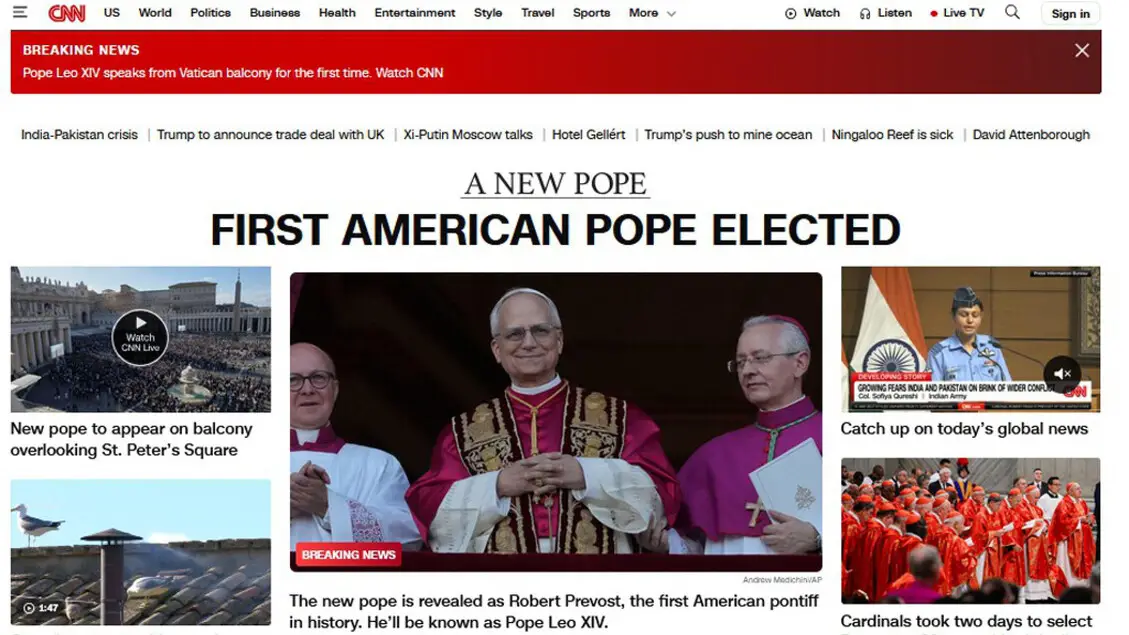Dismiss the Breaking News banner
1129x635 pixels.
coord(1081,50)
